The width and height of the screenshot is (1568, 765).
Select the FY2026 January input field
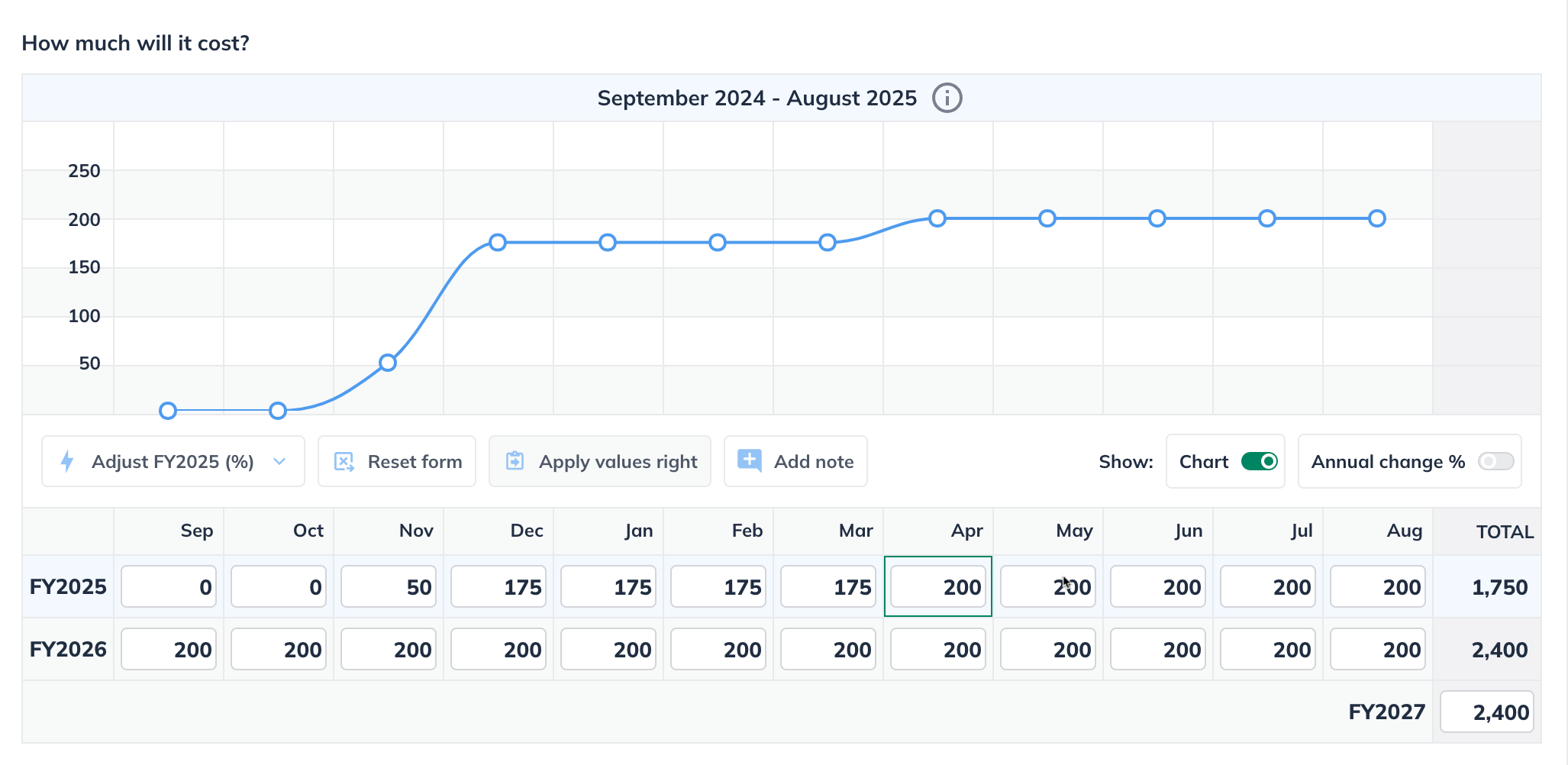(x=608, y=649)
